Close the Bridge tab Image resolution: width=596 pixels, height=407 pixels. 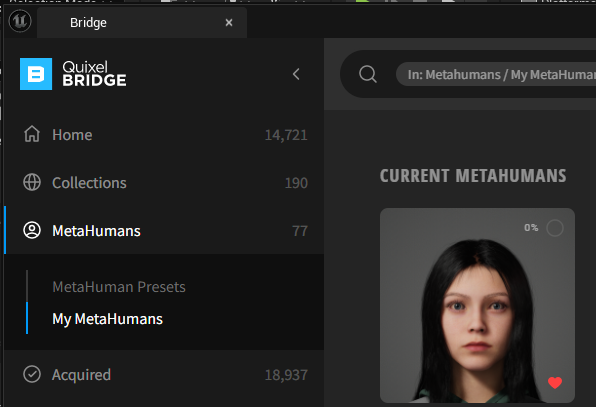click(x=229, y=23)
